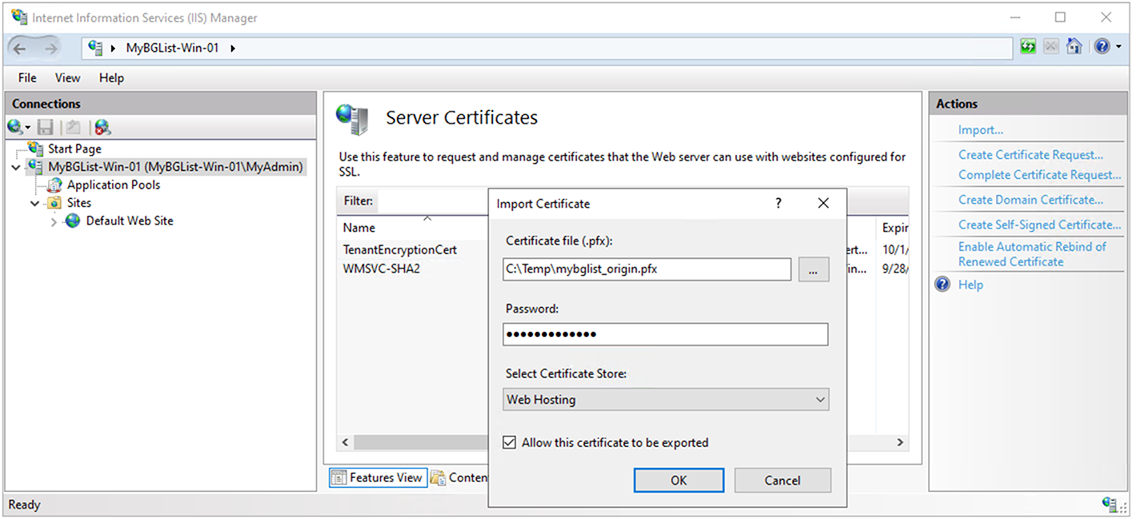The height and width of the screenshot is (519, 1133).
Task: Click the address bar arrow after MyBGList-Win-01
Action: [233, 48]
